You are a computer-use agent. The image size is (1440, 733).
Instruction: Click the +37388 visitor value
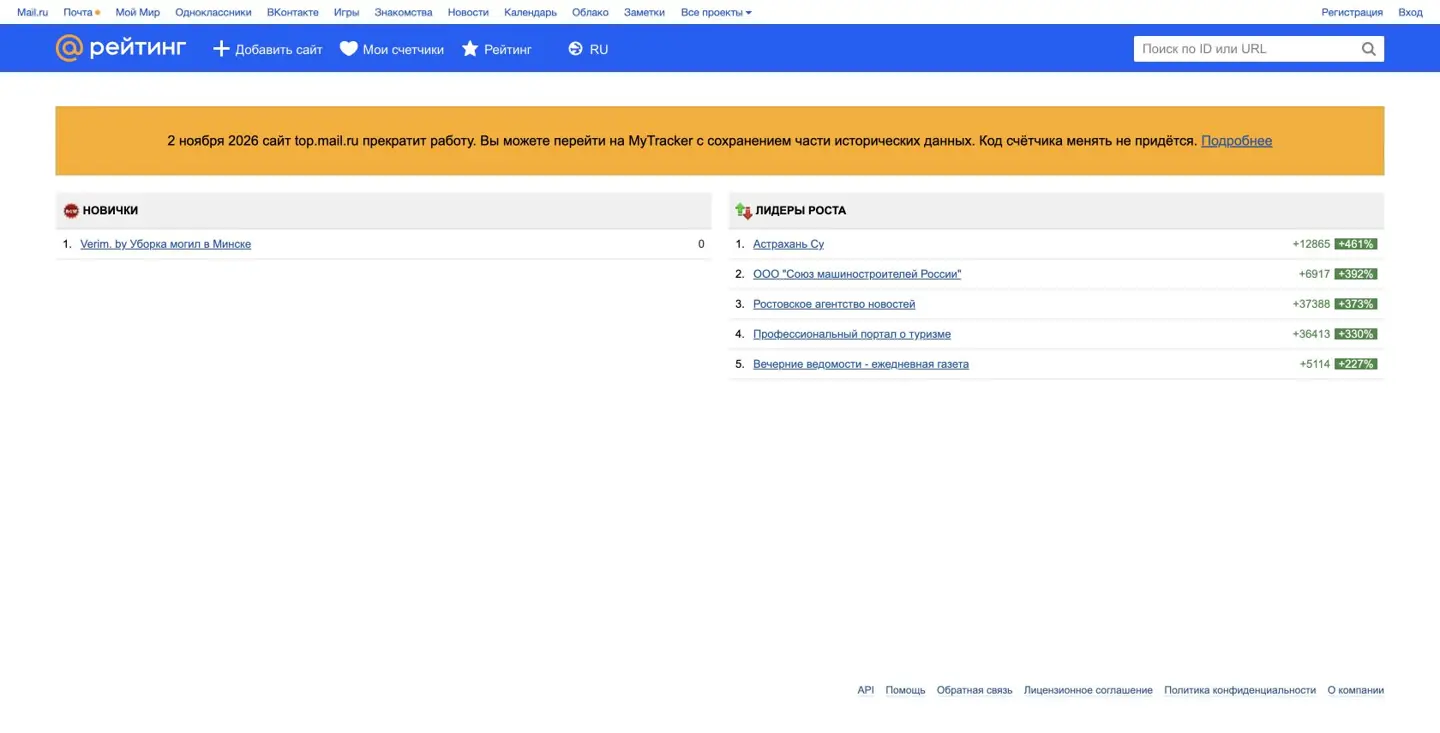[1311, 304]
